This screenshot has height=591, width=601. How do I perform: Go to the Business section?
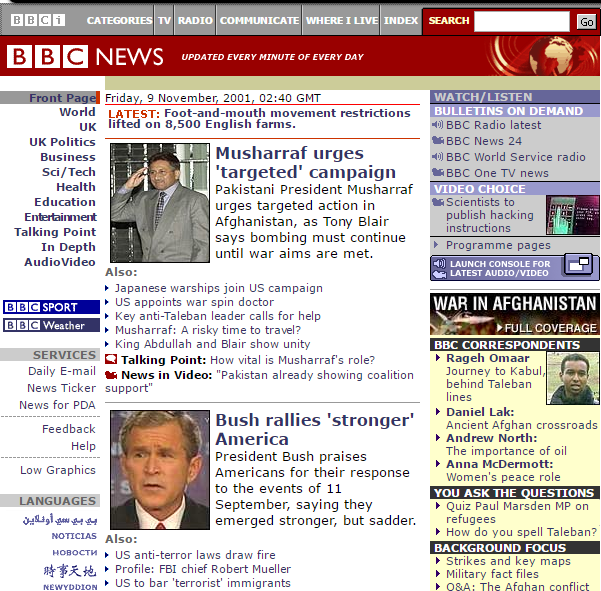tap(68, 157)
